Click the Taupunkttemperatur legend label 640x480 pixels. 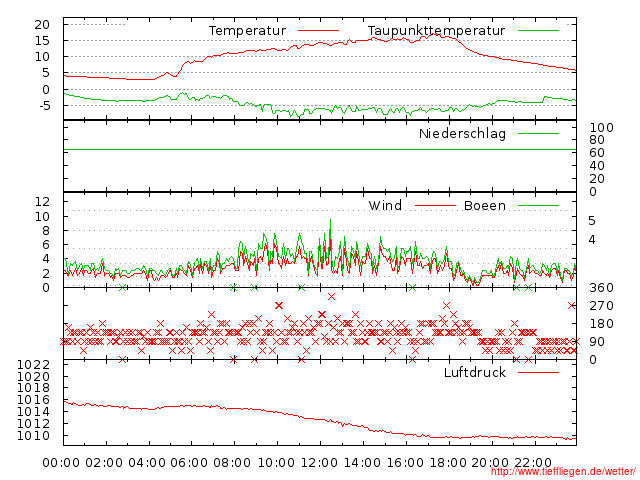[436, 31]
